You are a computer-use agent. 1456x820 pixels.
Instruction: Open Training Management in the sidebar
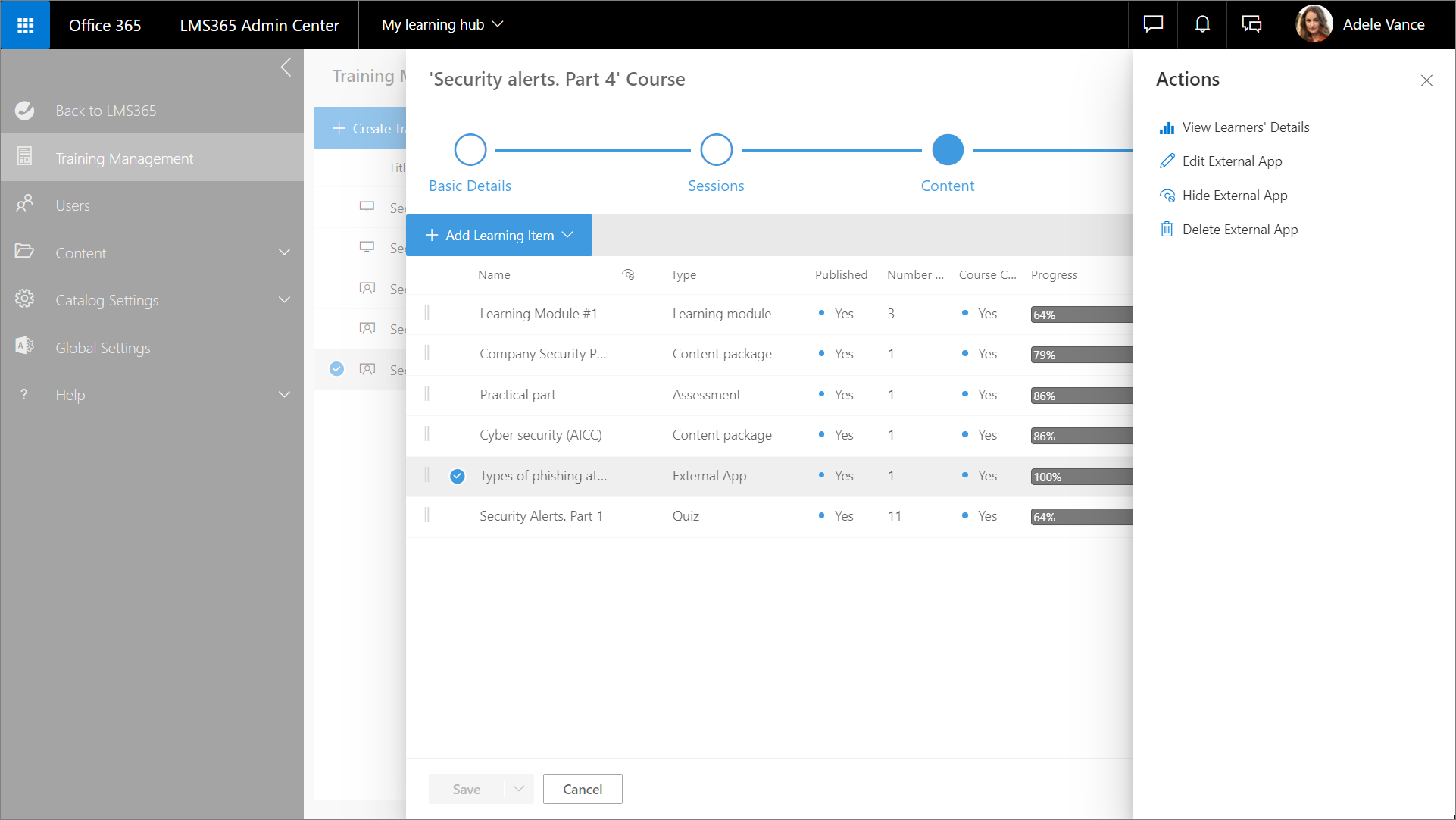click(124, 158)
